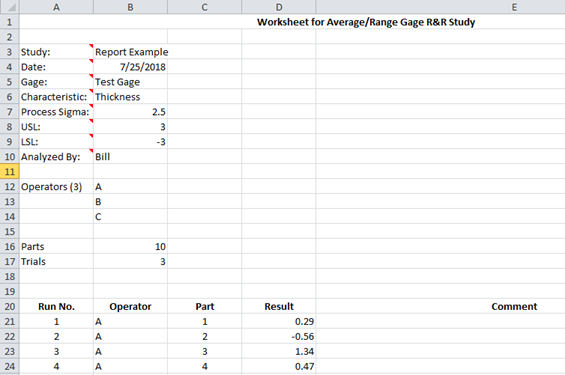Image resolution: width=565 pixels, height=375 pixels.
Task: Select row 1 header
Action: coord(9,22)
